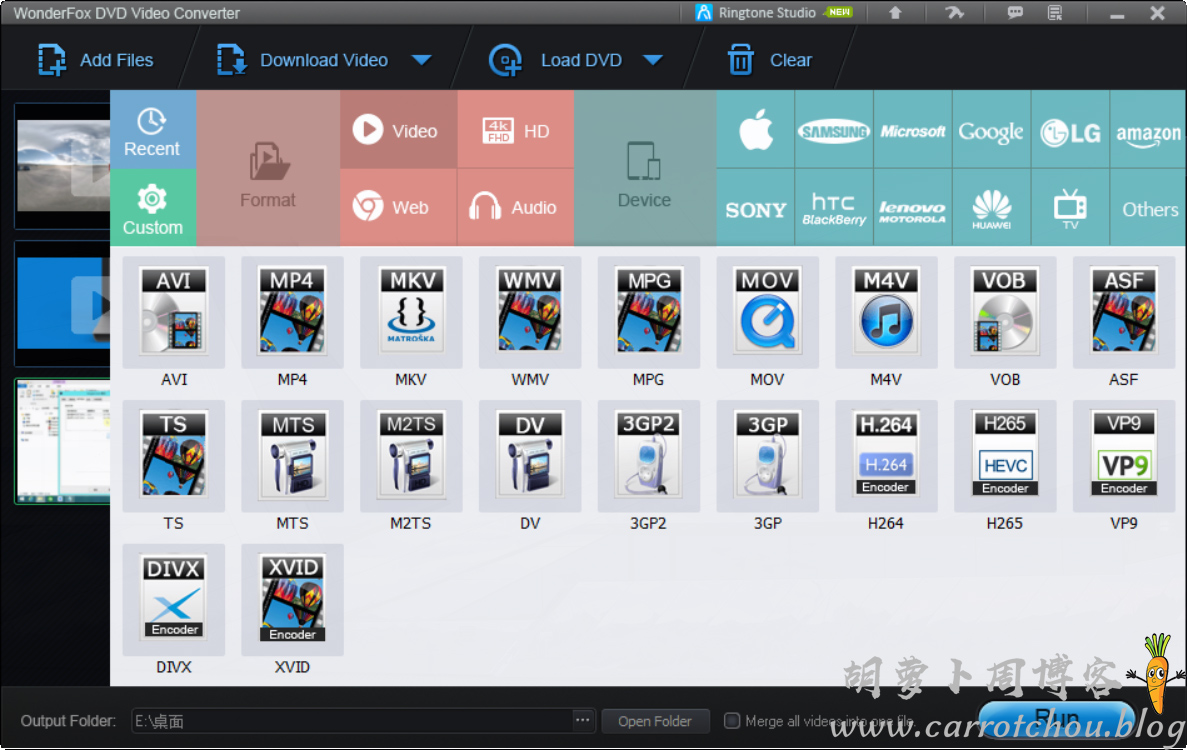Click the Open Folder button

655,721
